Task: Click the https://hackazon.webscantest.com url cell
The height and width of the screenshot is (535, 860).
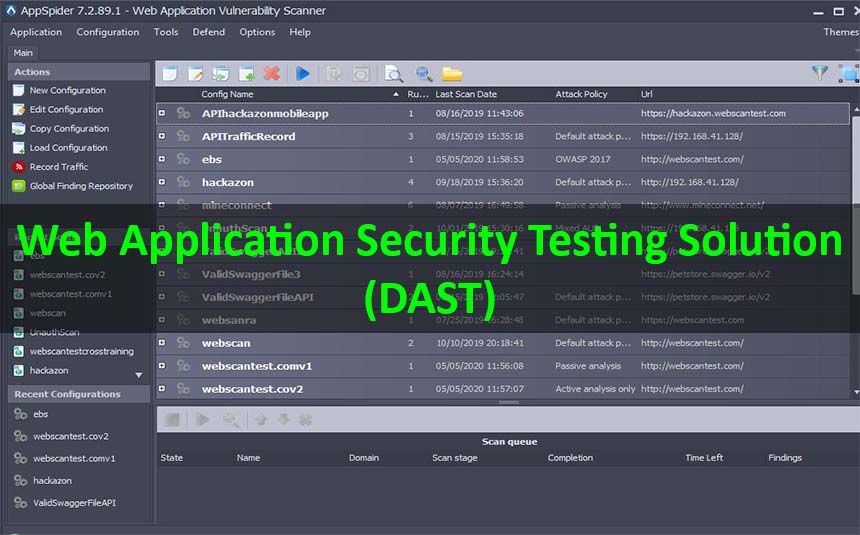Action: point(713,113)
